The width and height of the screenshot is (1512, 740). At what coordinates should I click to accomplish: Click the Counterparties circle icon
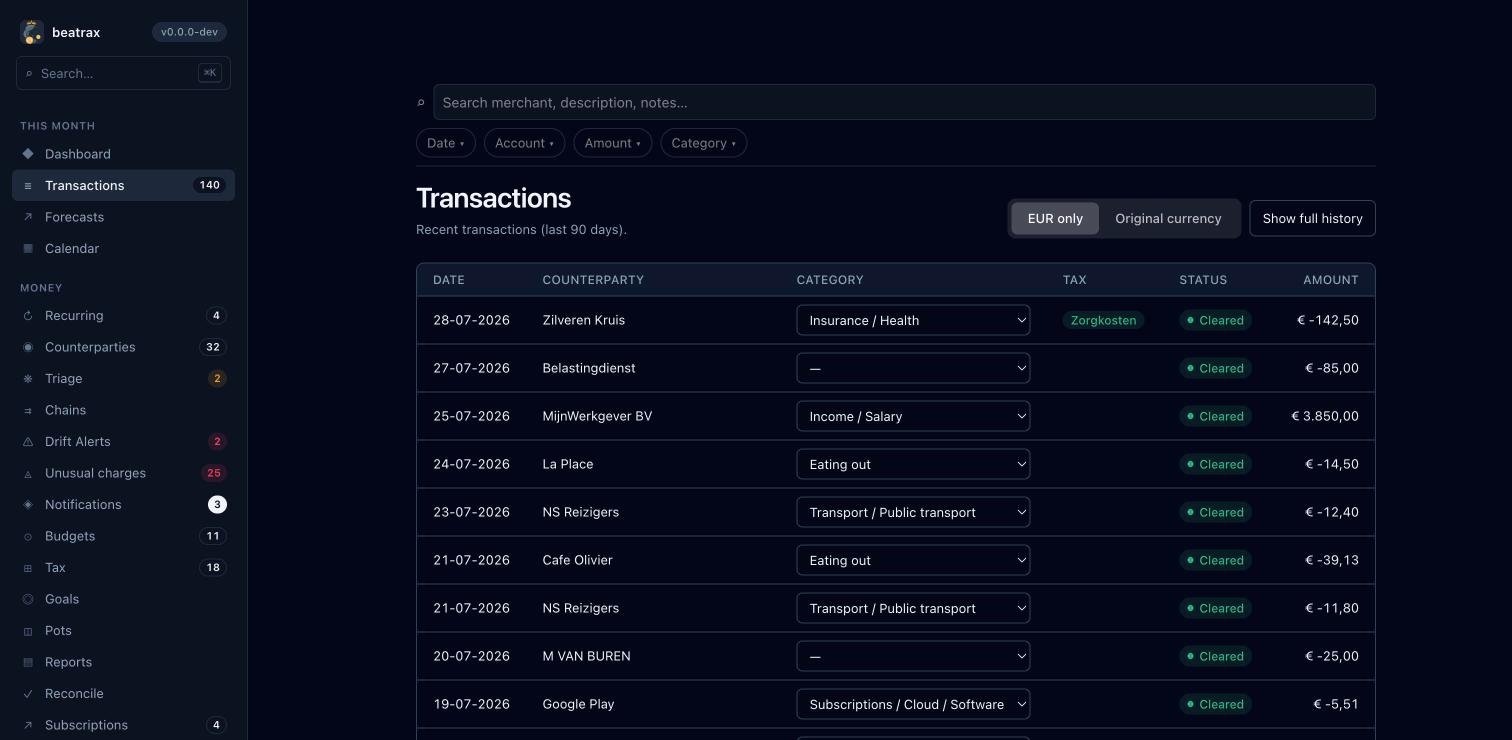pyautogui.click(x=28, y=347)
